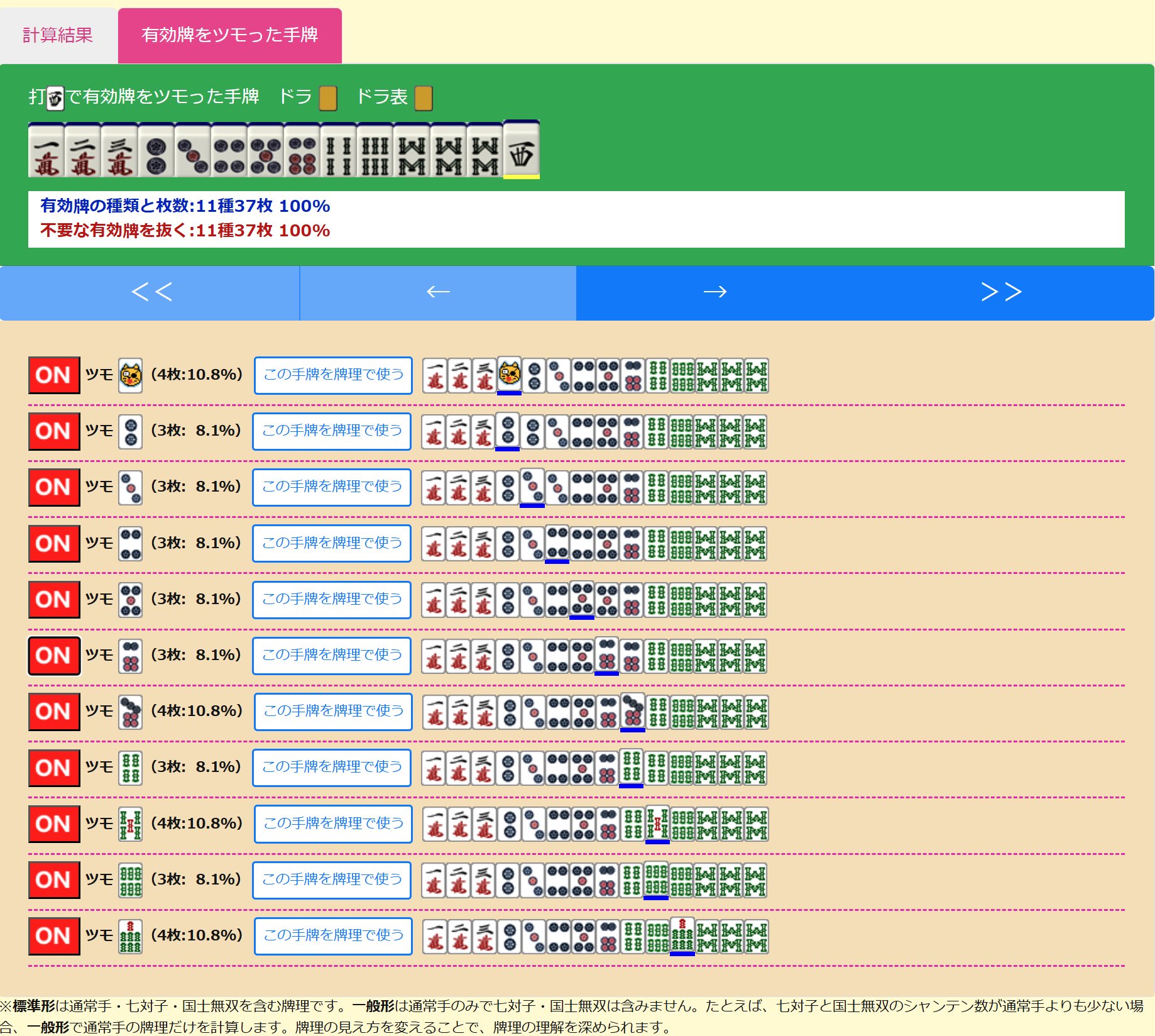Screen dimensions: 1155x1036
Task: Click the West wind tile in the hand
Action: tap(520, 151)
